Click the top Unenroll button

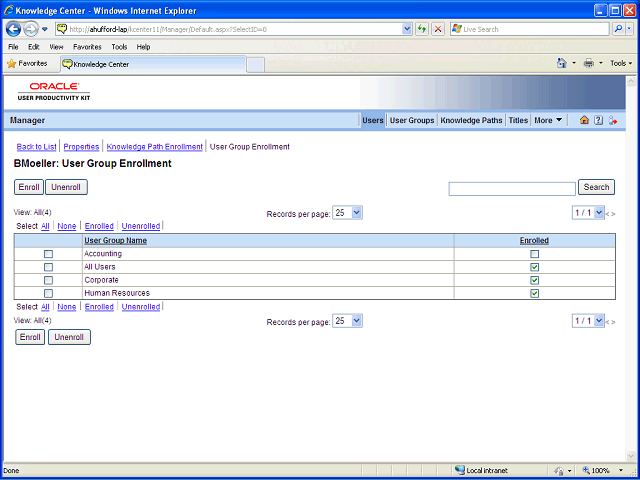click(66, 187)
